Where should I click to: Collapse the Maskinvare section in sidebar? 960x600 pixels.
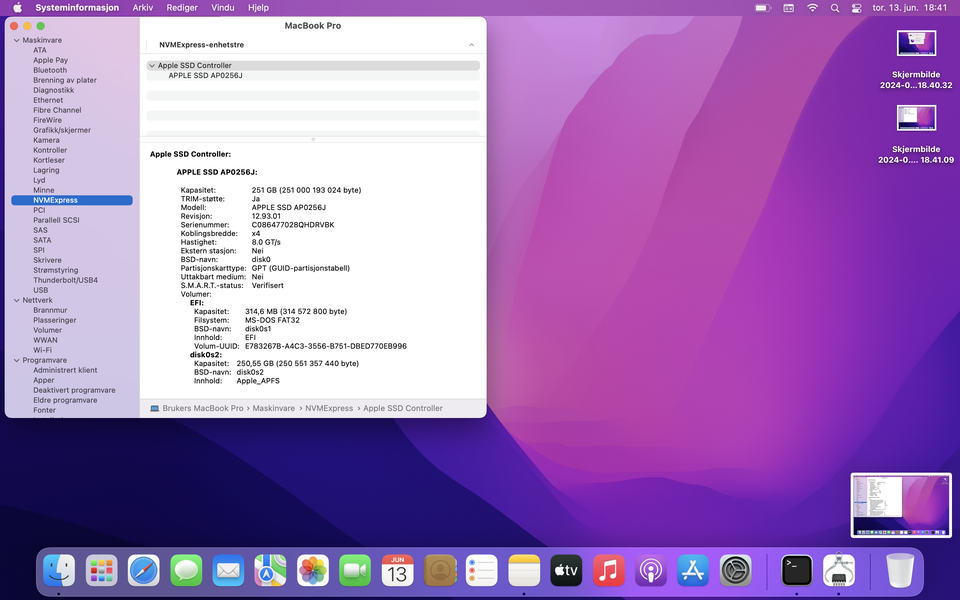[x=16, y=40]
